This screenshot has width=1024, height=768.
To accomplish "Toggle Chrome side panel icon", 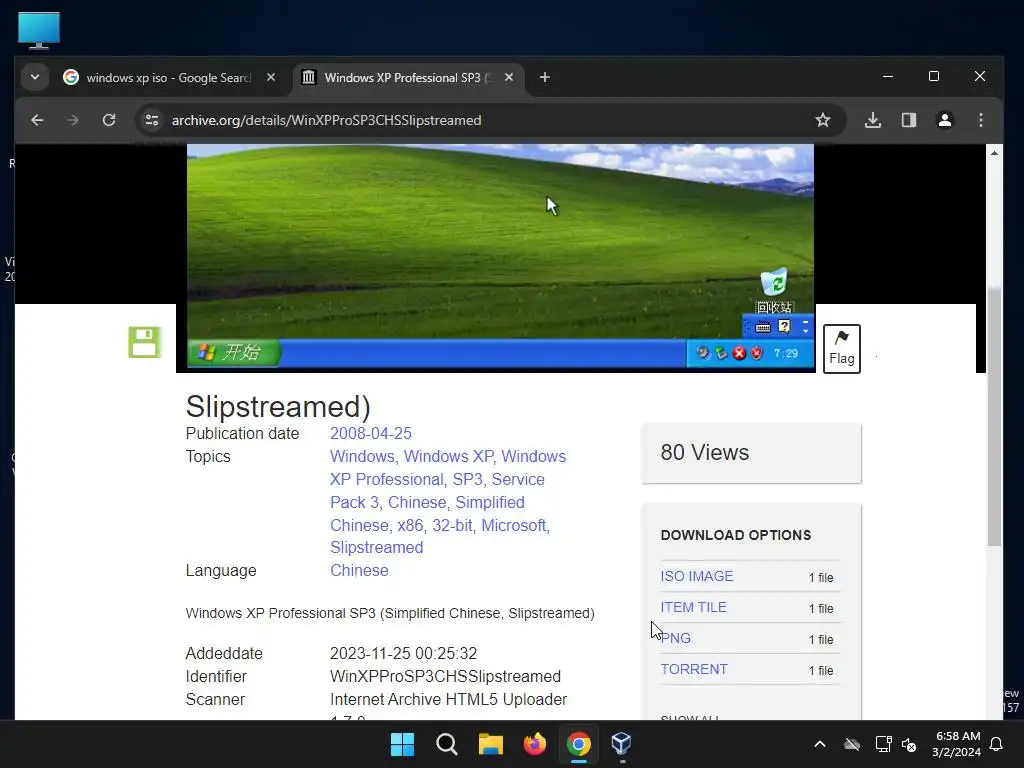I will tap(909, 120).
